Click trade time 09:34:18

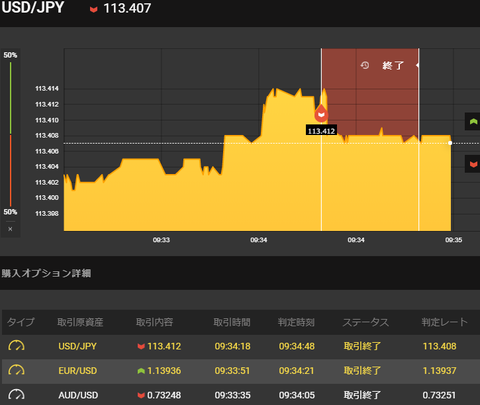pyautogui.click(x=233, y=346)
